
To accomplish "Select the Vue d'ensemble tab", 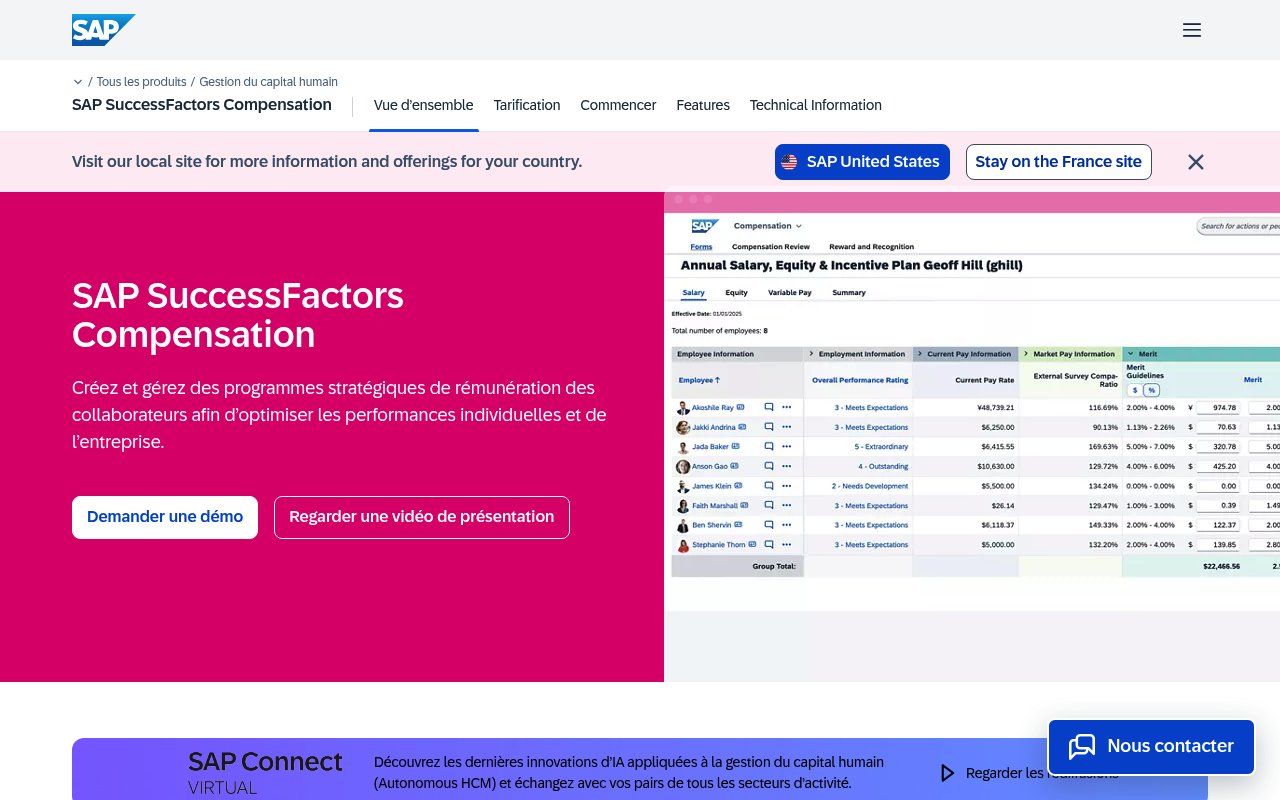I will point(424,105).
